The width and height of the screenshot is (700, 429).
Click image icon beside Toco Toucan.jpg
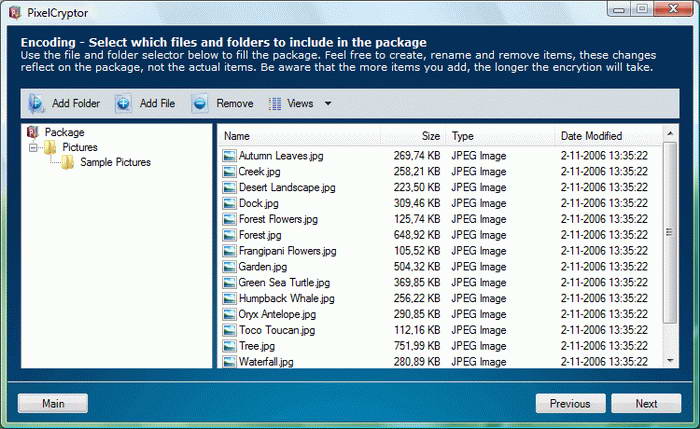click(x=229, y=330)
